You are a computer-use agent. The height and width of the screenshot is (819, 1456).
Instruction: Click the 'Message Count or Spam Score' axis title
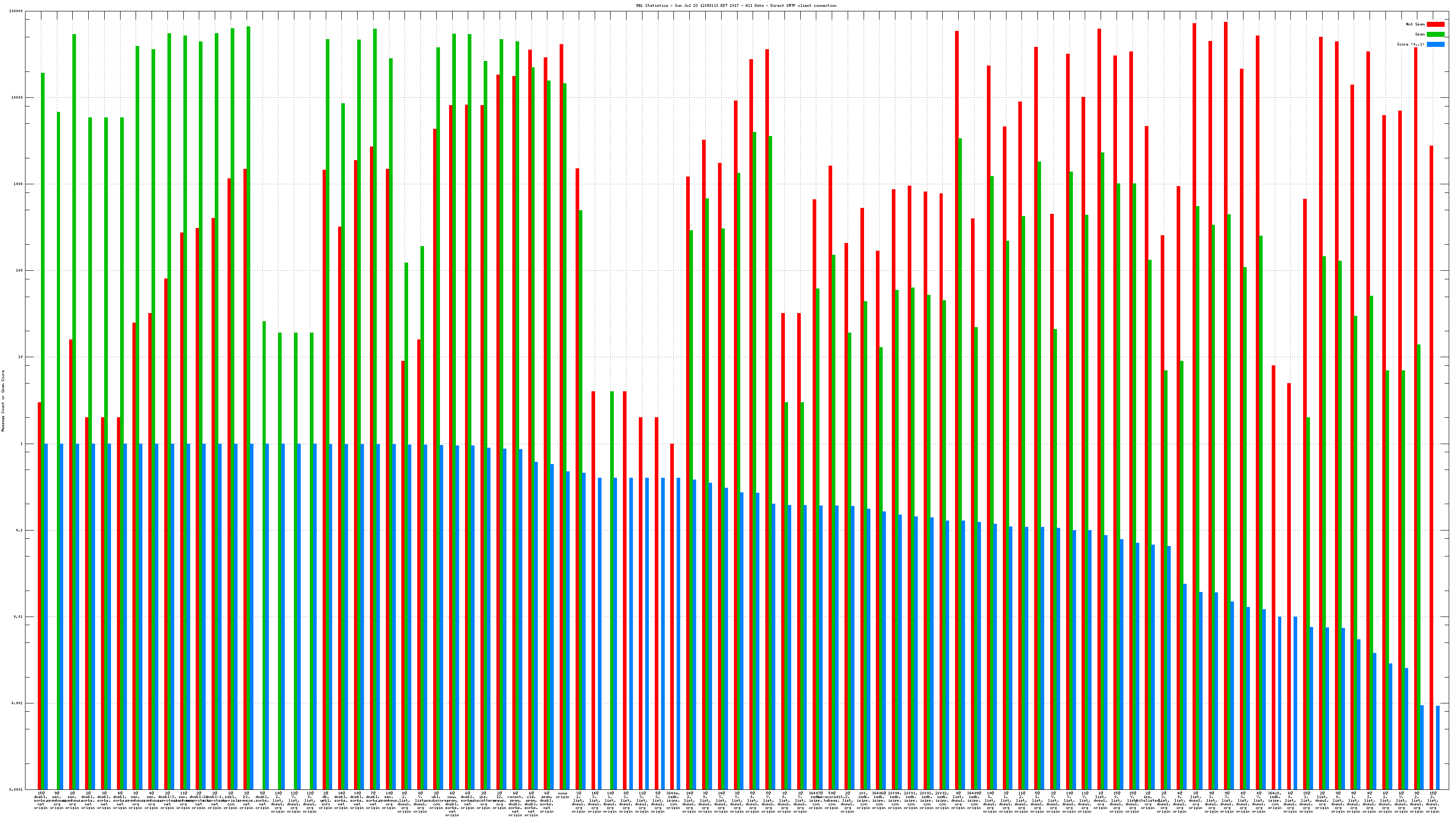pyautogui.click(x=3, y=401)
